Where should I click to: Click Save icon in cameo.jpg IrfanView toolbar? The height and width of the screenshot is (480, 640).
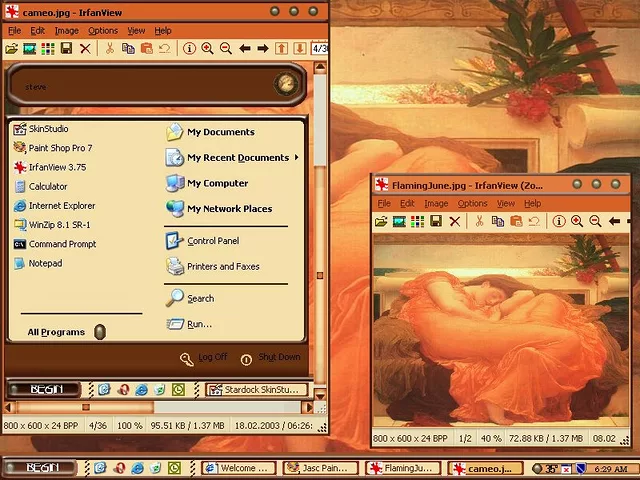pos(65,48)
